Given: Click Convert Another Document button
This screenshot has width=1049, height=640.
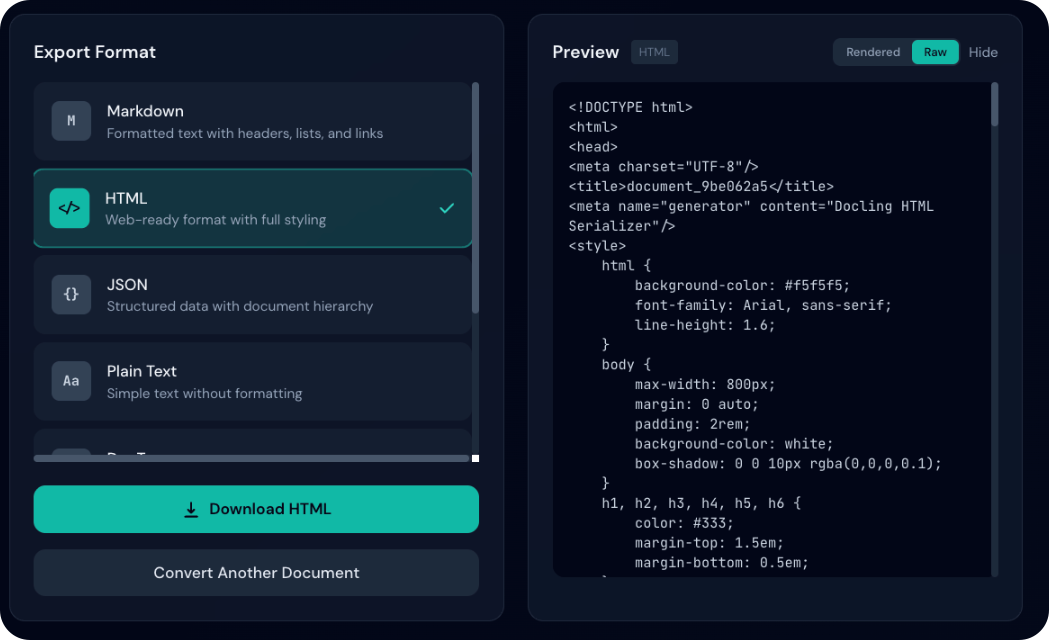Looking at the screenshot, I should [256, 573].
